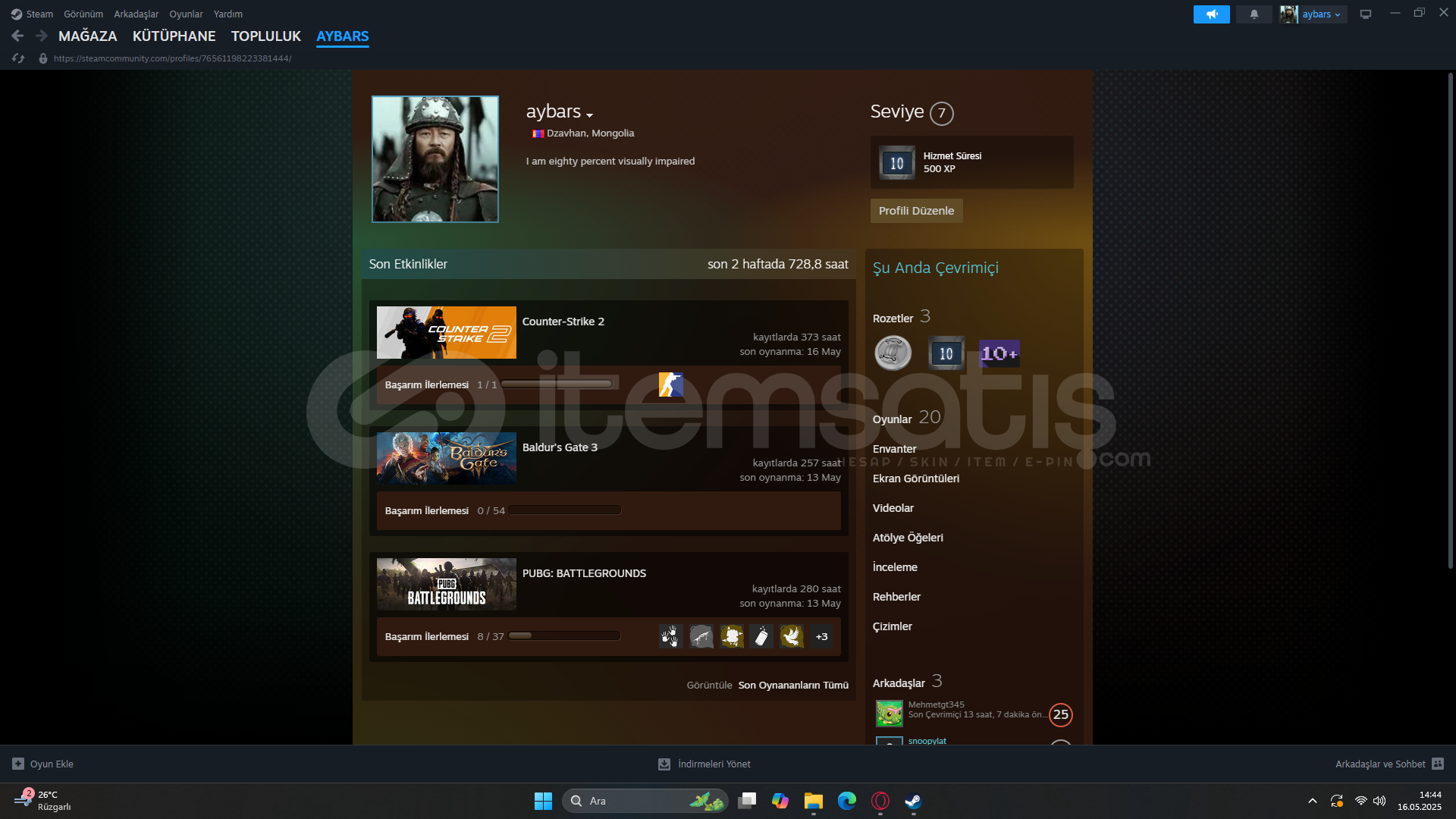Screen dimensions: 1456x819
Task: Open the PUBG: BATTLEGROUNDS title link
Action: point(584,573)
